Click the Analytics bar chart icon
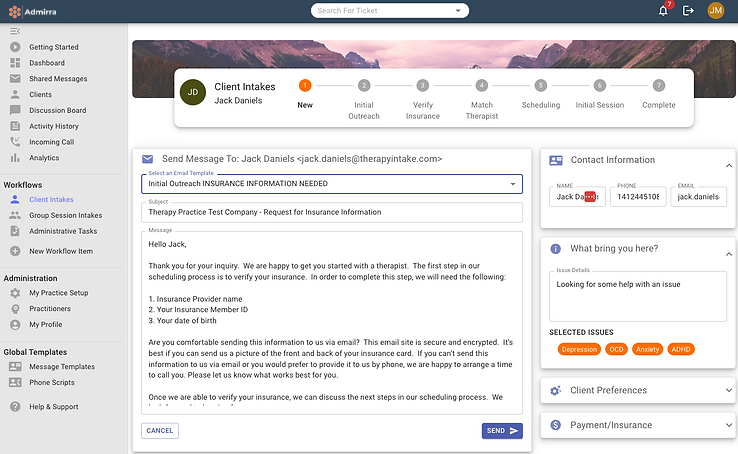The width and height of the screenshot is (738, 454). 15,158
